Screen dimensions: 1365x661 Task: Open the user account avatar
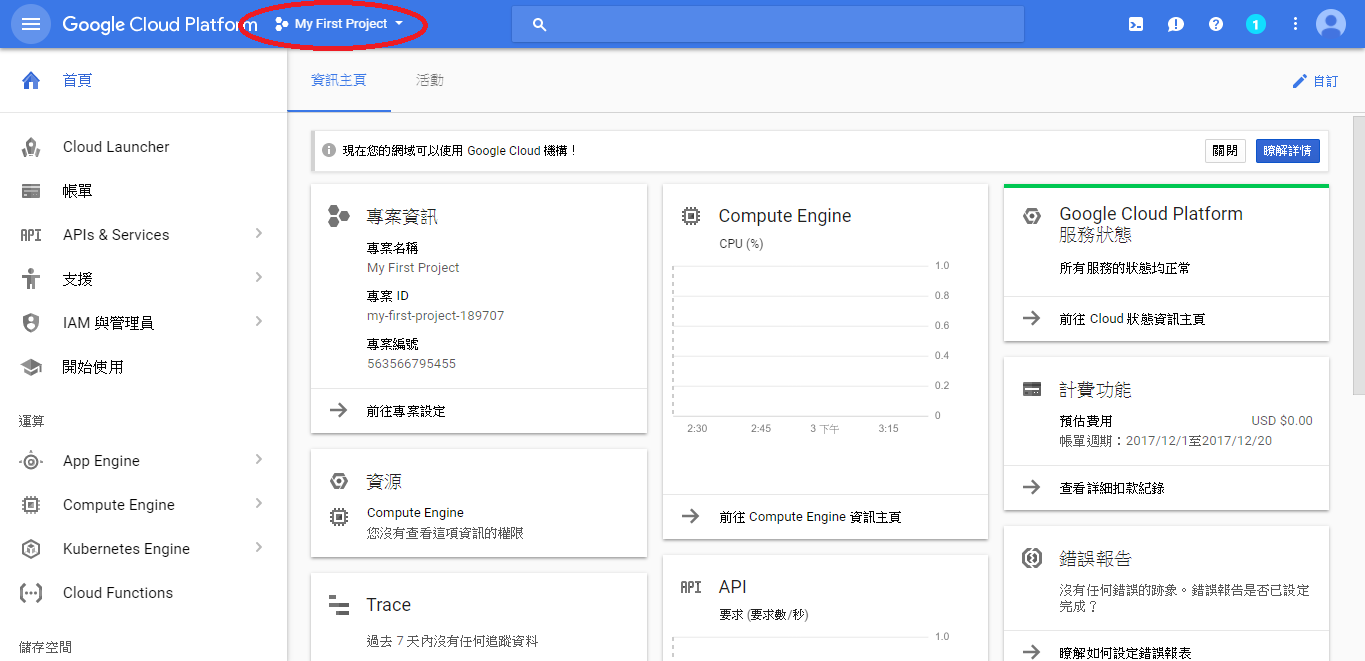coord(1331,24)
